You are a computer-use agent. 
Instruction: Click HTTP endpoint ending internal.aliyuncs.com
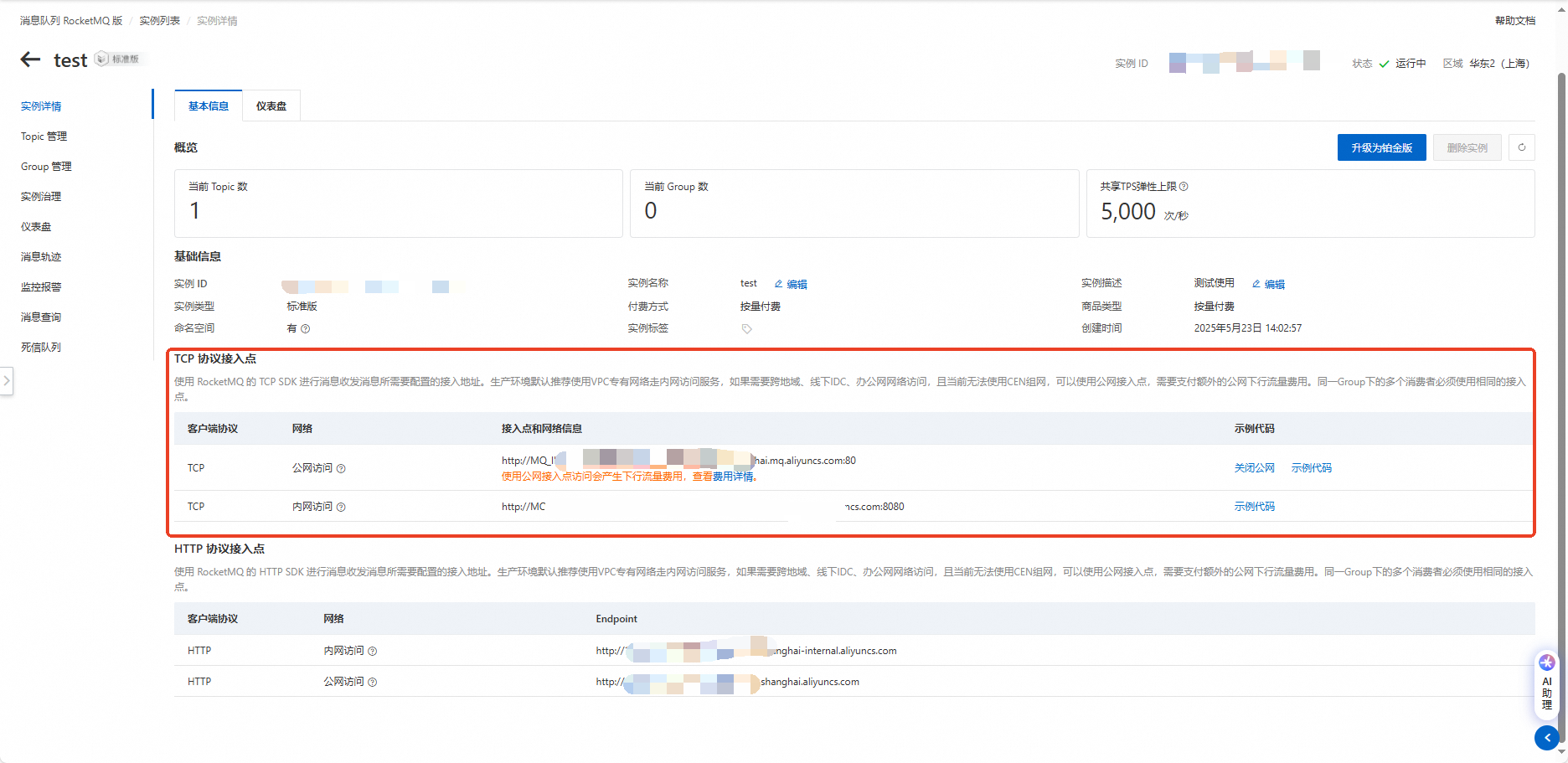pyautogui.click(x=746, y=651)
